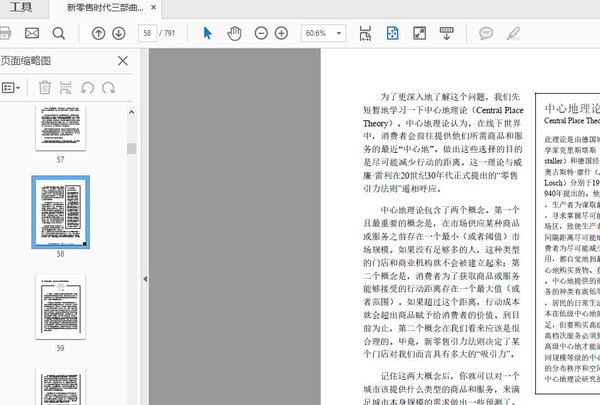
Task: Open the search magnifier tool
Action: (59, 33)
